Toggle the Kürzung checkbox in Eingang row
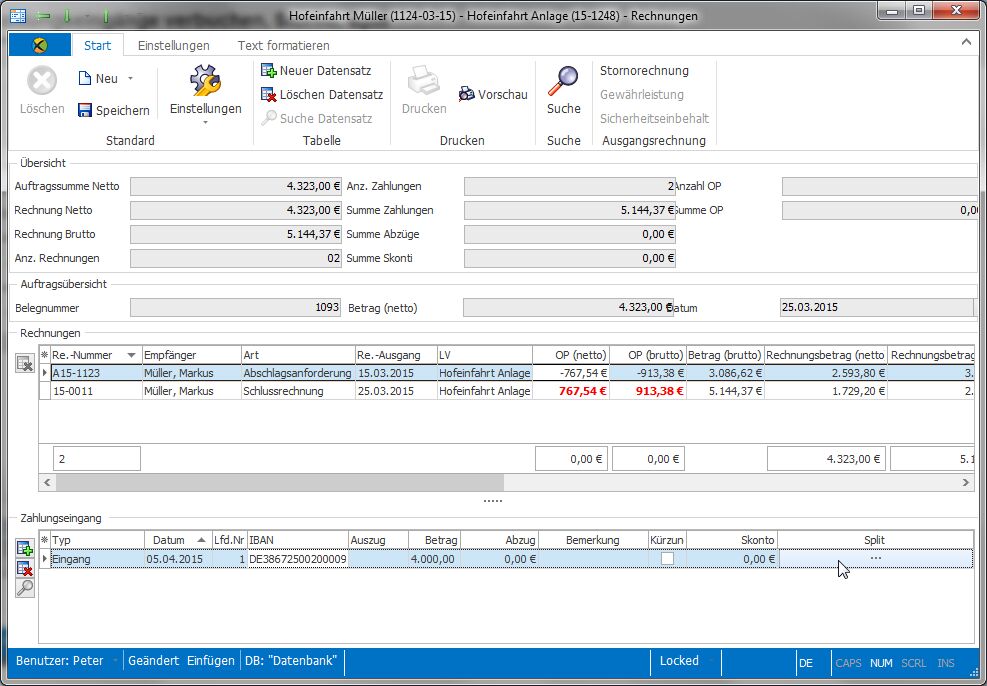987x686 pixels. [667, 559]
